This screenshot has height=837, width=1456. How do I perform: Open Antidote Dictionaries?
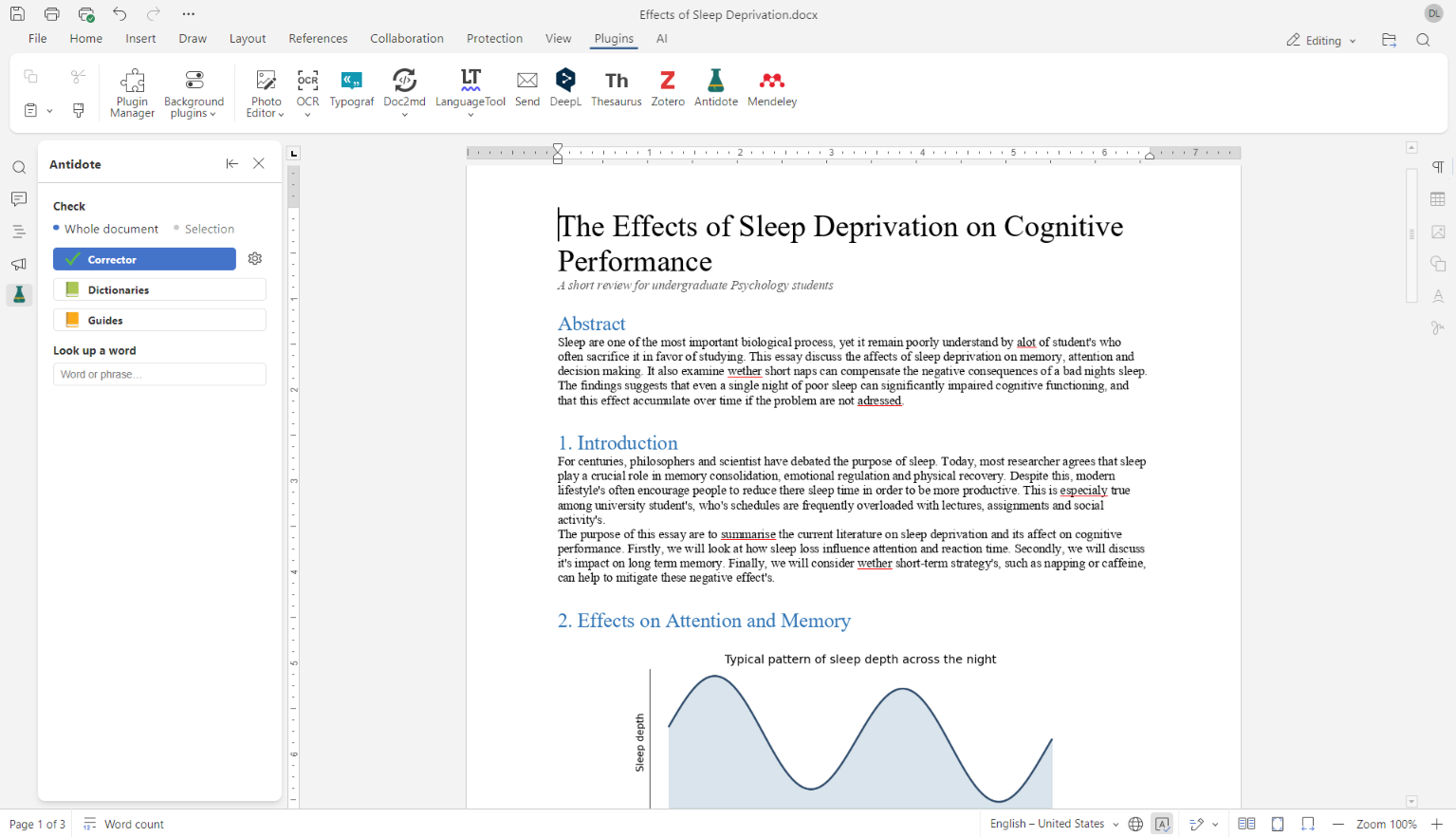coord(159,289)
